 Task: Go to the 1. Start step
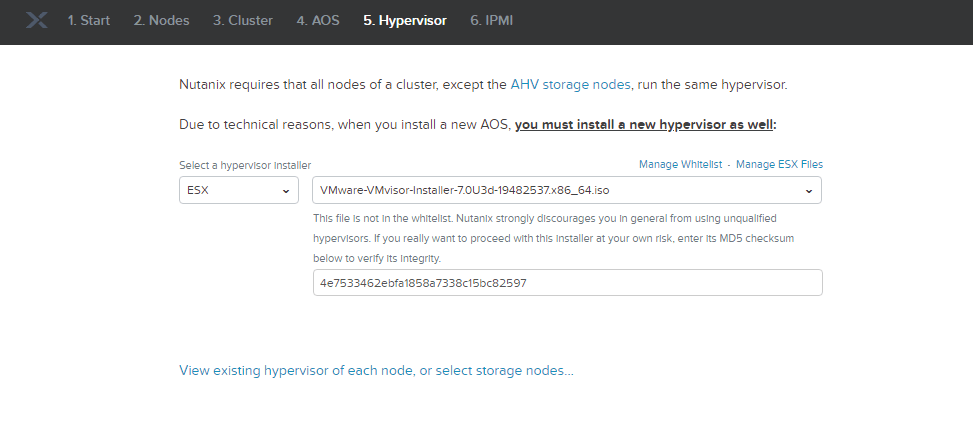[88, 21]
